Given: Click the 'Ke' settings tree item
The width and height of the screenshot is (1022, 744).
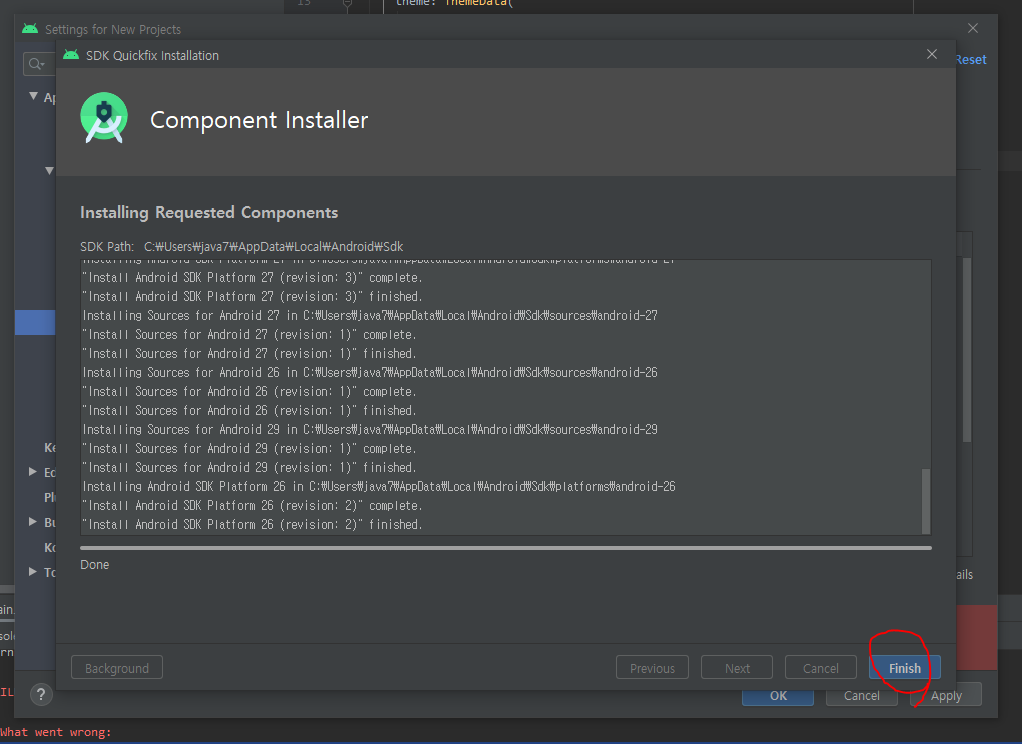Looking at the screenshot, I should tap(50, 447).
